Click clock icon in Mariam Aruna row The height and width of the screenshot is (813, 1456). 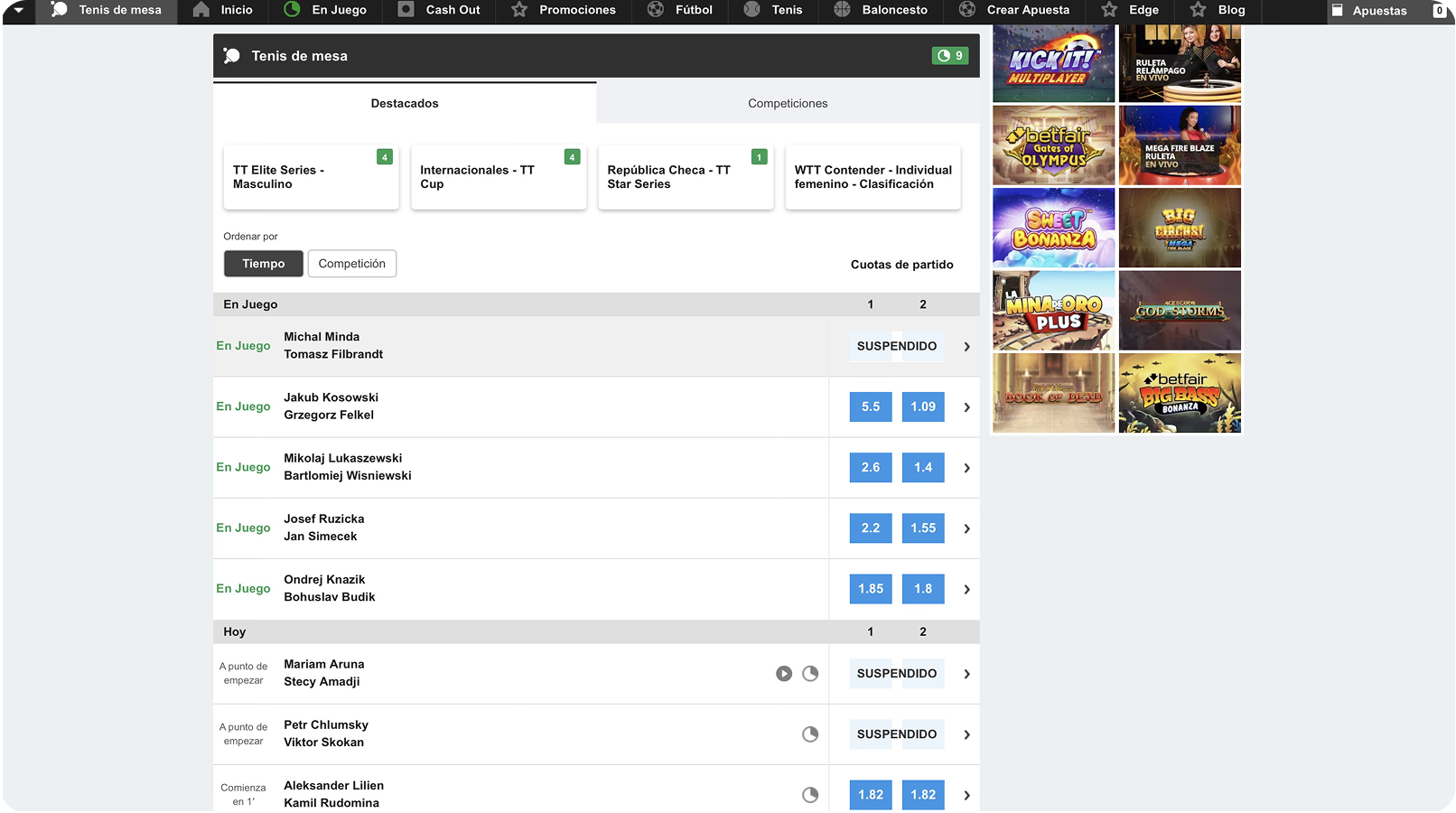[x=810, y=674]
